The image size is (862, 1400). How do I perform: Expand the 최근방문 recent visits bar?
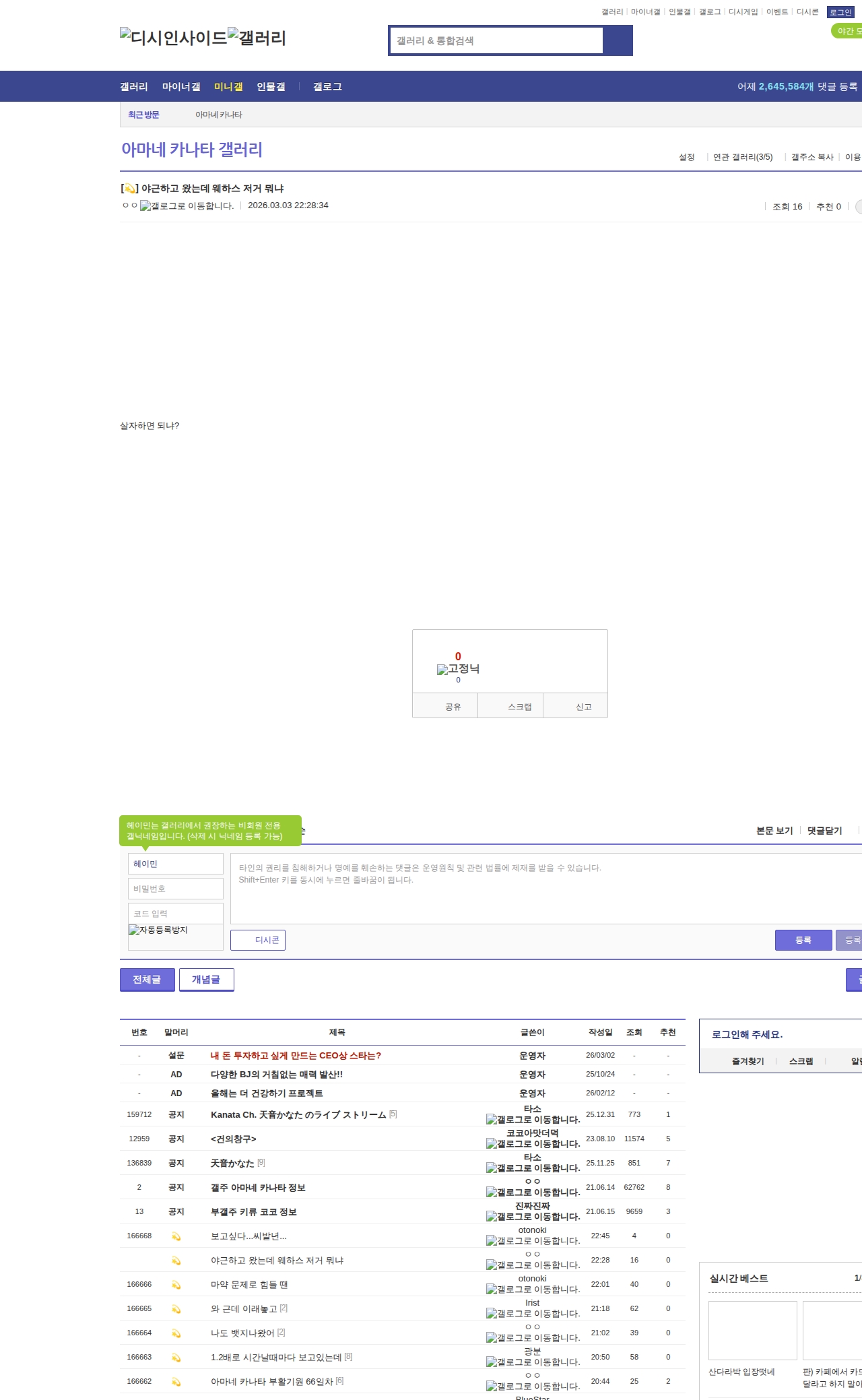point(143,115)
